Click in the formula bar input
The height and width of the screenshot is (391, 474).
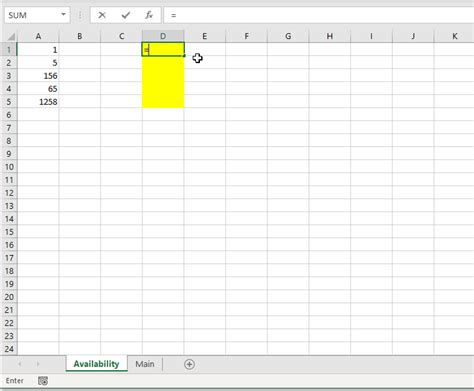(320, 15)
